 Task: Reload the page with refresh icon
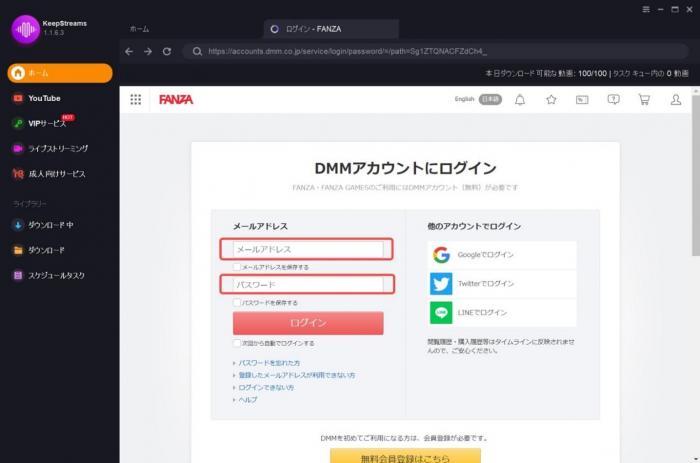[x=167, y=51]
